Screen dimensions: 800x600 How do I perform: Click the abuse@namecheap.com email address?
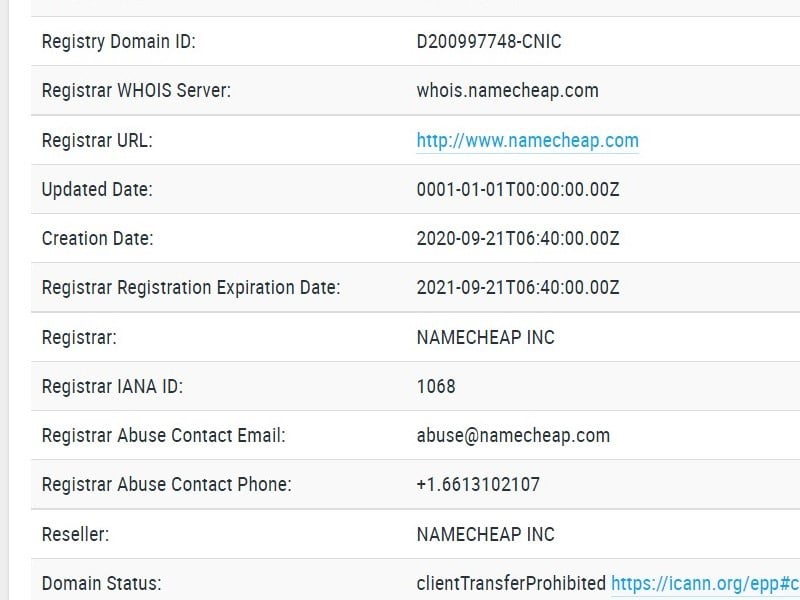[513, 436]
